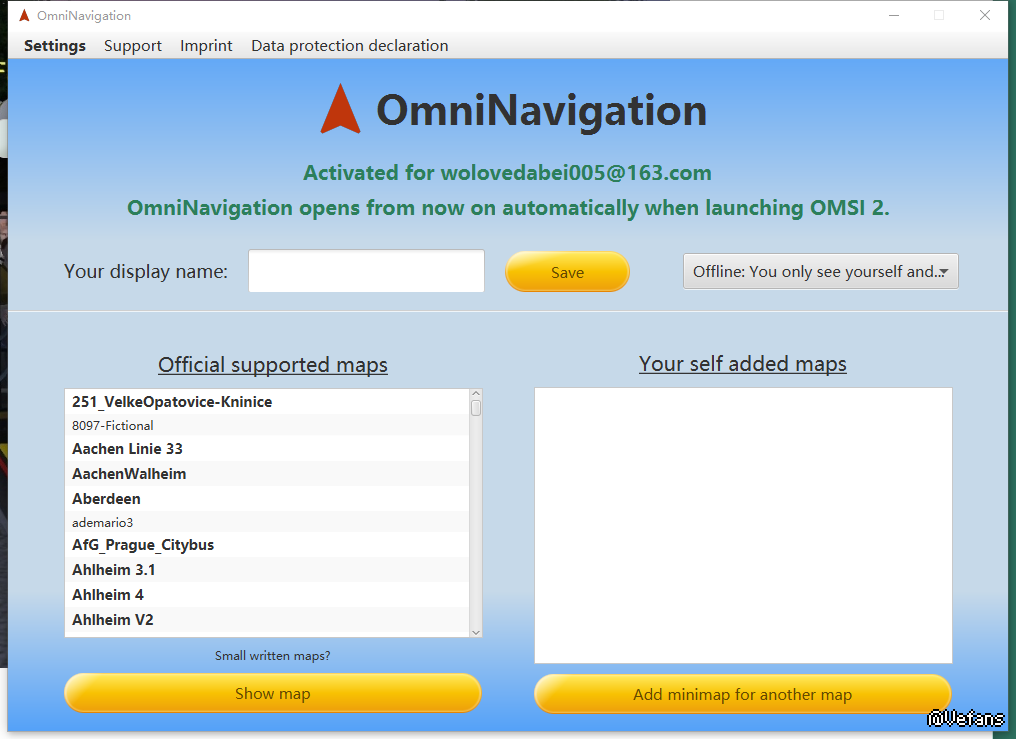The height and width of the screenshot is (739, 1016).
Task: Open the Support menu
Action: tap(132, 45)
